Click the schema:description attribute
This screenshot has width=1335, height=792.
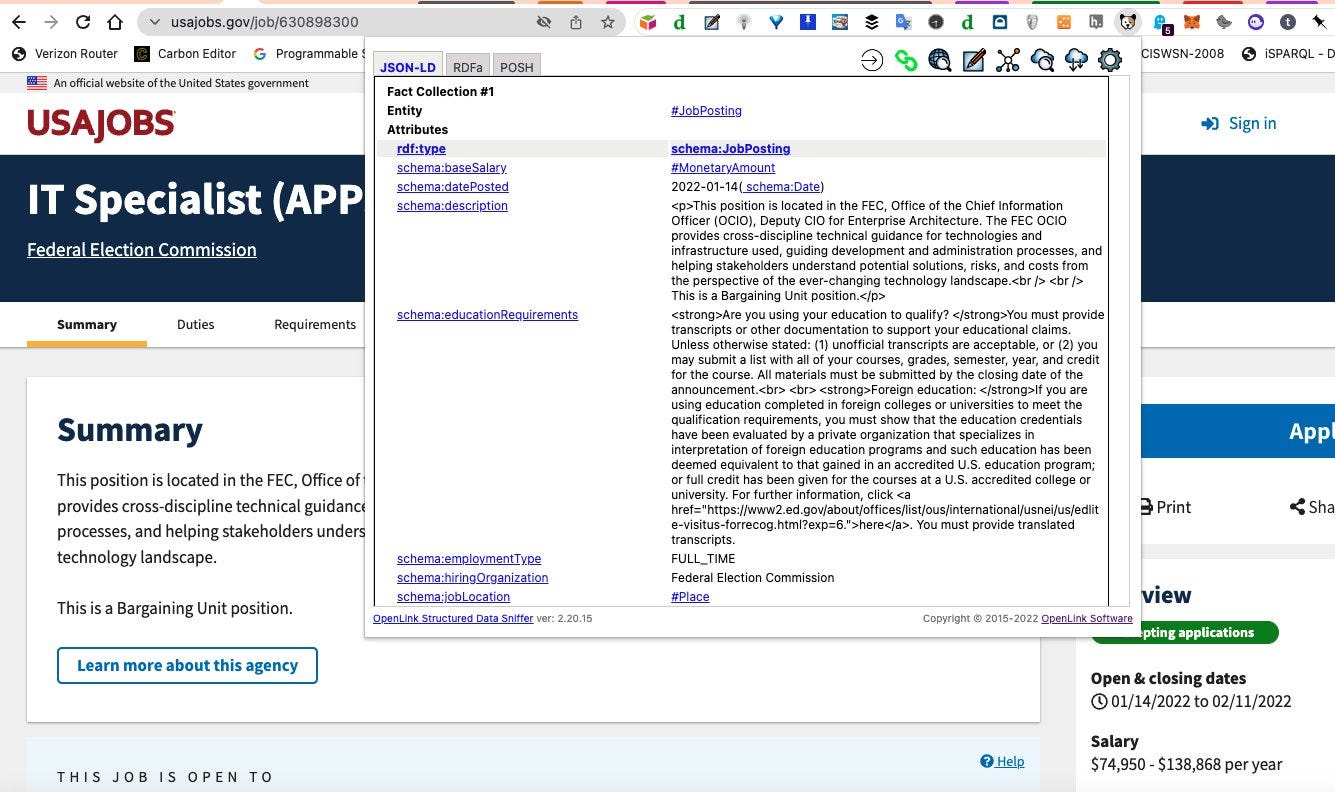click(452, 206)
